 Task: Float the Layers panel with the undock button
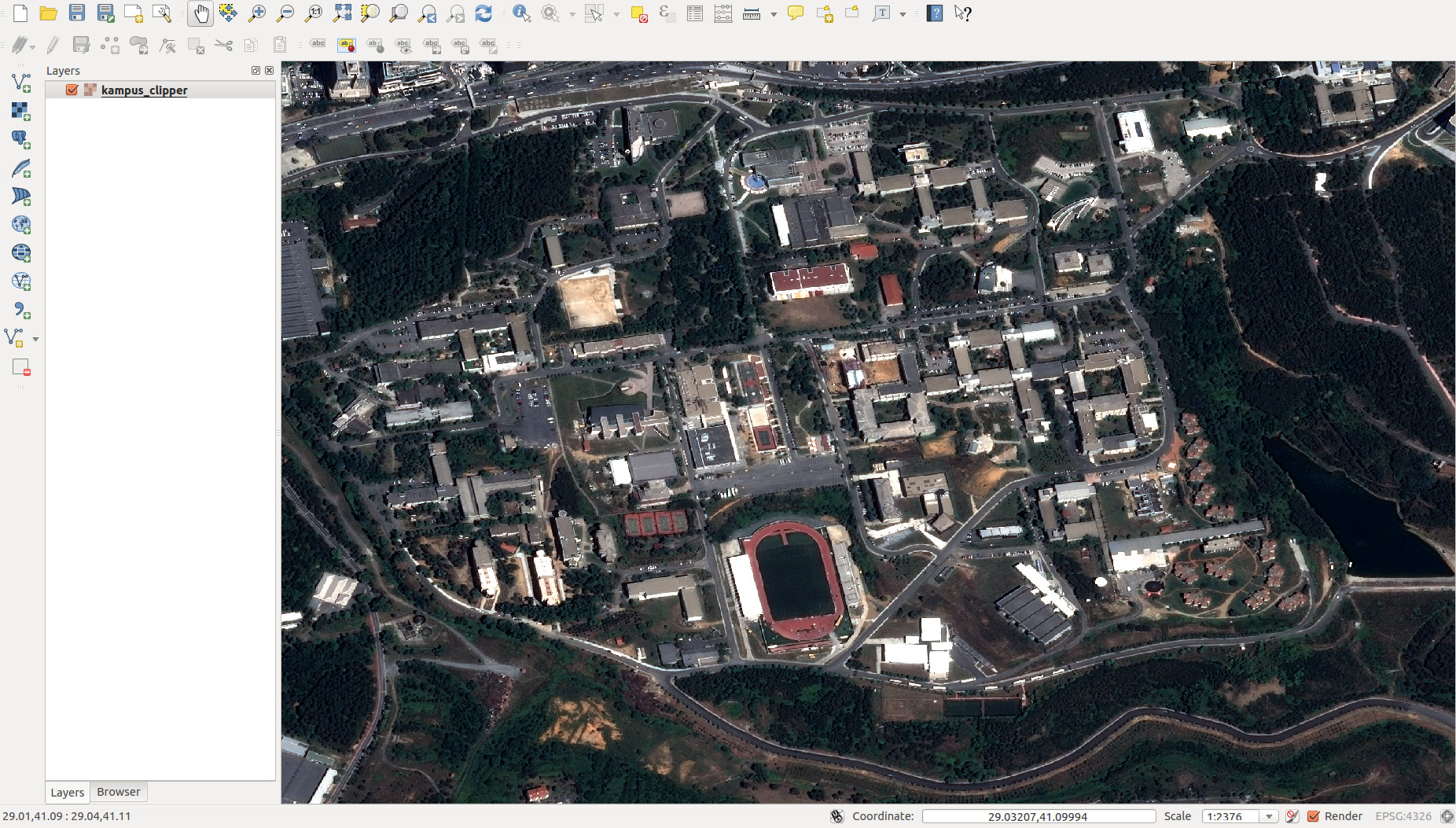[256, 71]
